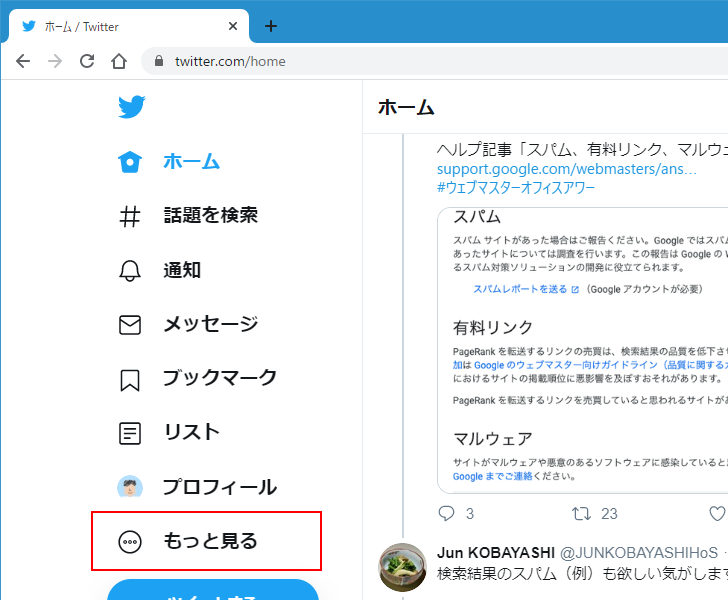The width and height of the screenshot is (728, 600).
Task: Open ブックマーク bookmarks
Action: 198,378
